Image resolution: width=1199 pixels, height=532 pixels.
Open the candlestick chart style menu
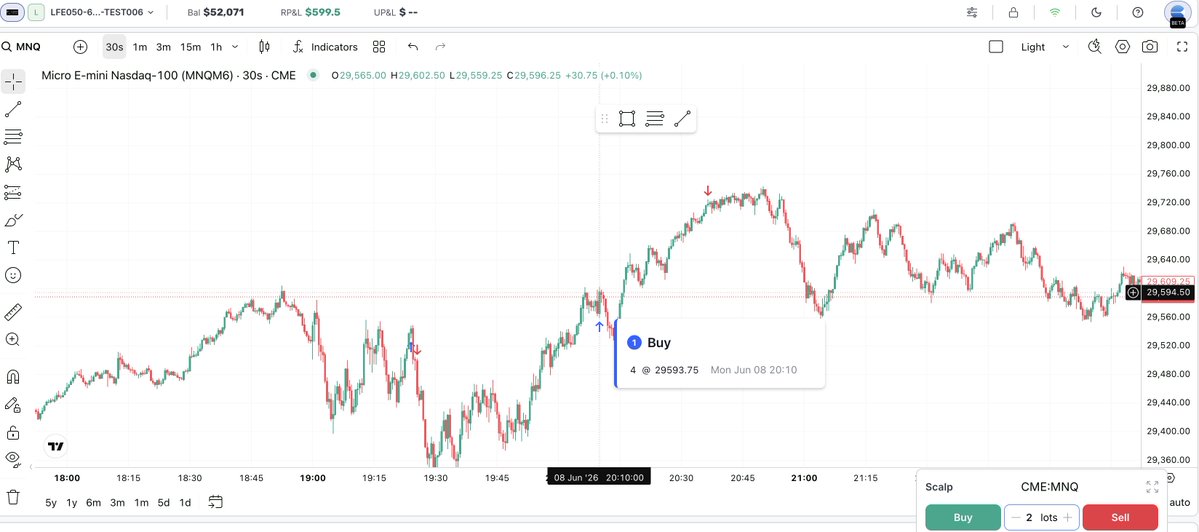pyautogui.click(x=265, y=47)
